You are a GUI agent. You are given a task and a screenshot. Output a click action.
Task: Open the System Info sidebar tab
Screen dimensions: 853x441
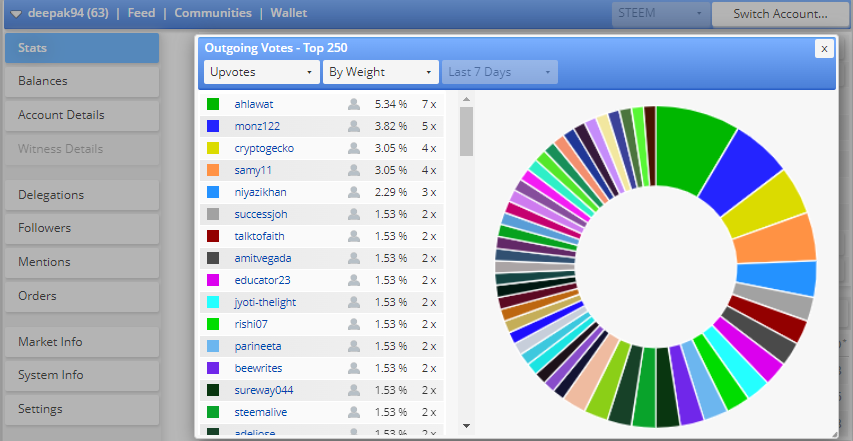pos(82,375)
